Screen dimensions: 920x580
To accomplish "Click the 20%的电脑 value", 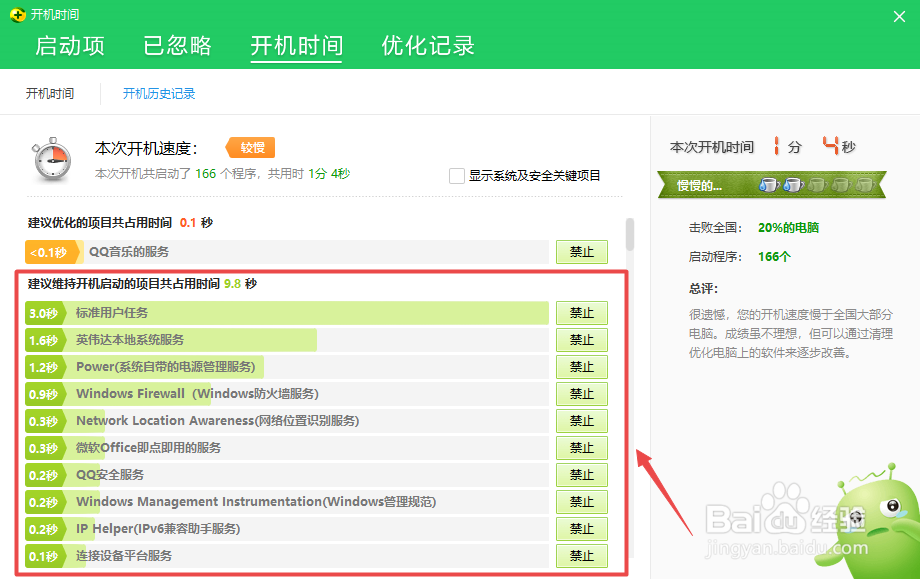I will click(788, 228).
